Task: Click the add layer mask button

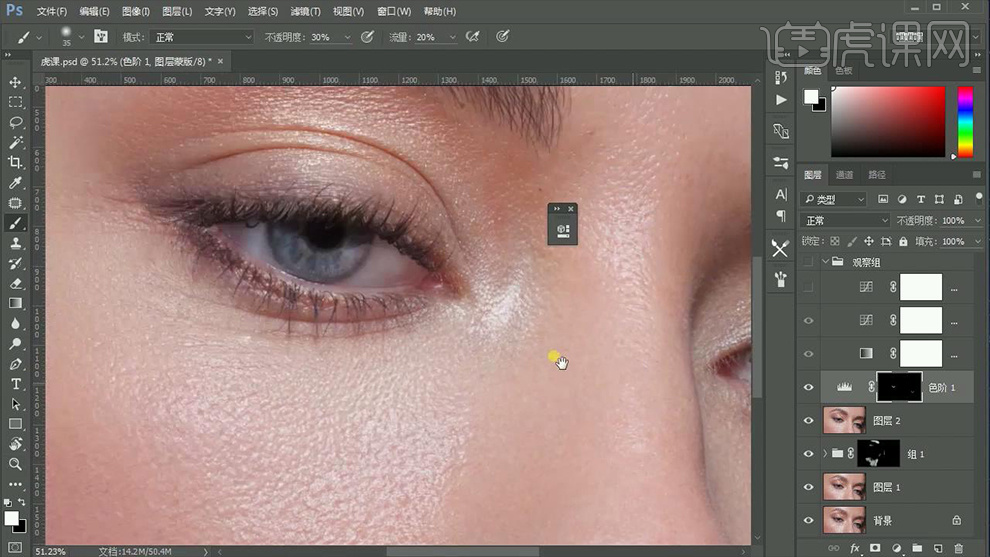Action: coord(875,548)
